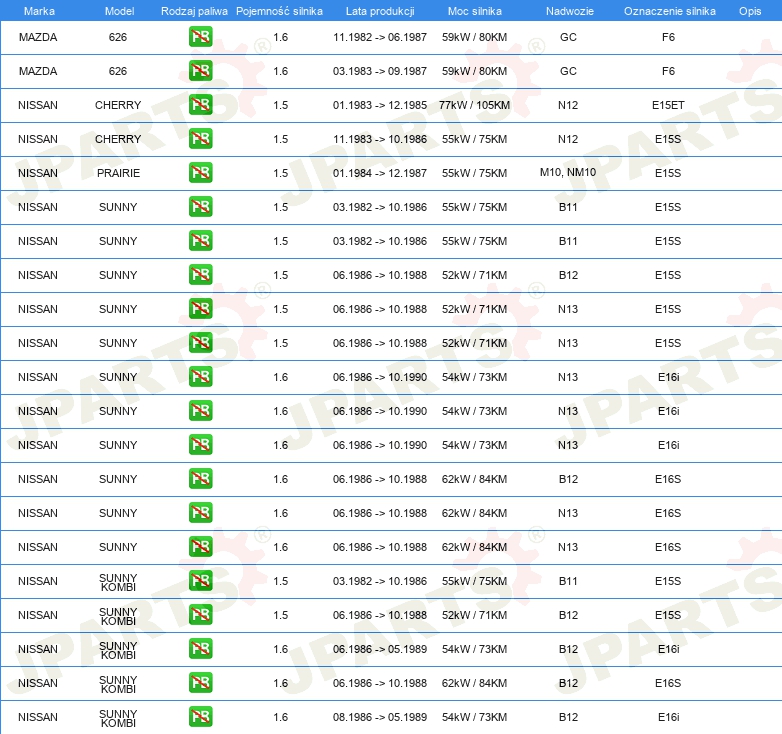Click the Opis column header
The width and height of the screenshot is (782, 734).
pyautogui.click(x=750, y=11)
